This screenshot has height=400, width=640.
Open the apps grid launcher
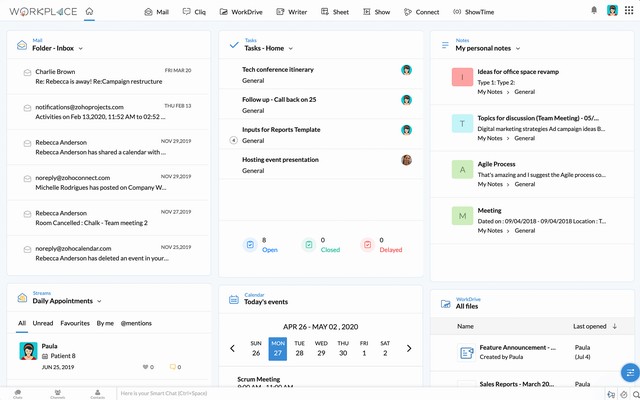[x=629, y=11]
